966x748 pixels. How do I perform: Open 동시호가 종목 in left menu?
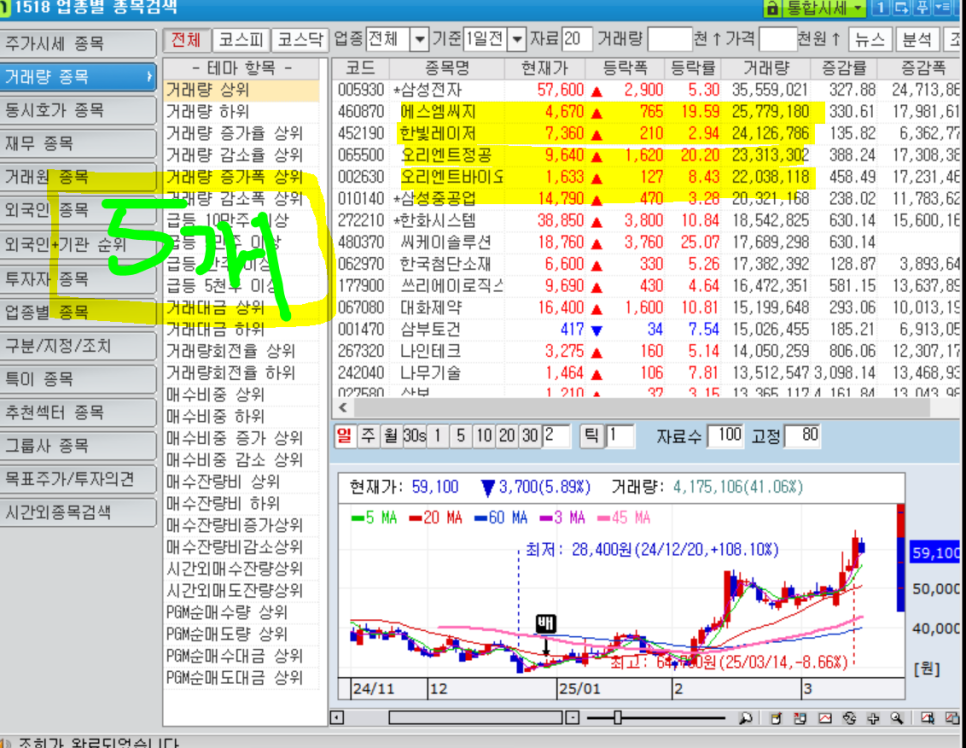tap(78, 110)
